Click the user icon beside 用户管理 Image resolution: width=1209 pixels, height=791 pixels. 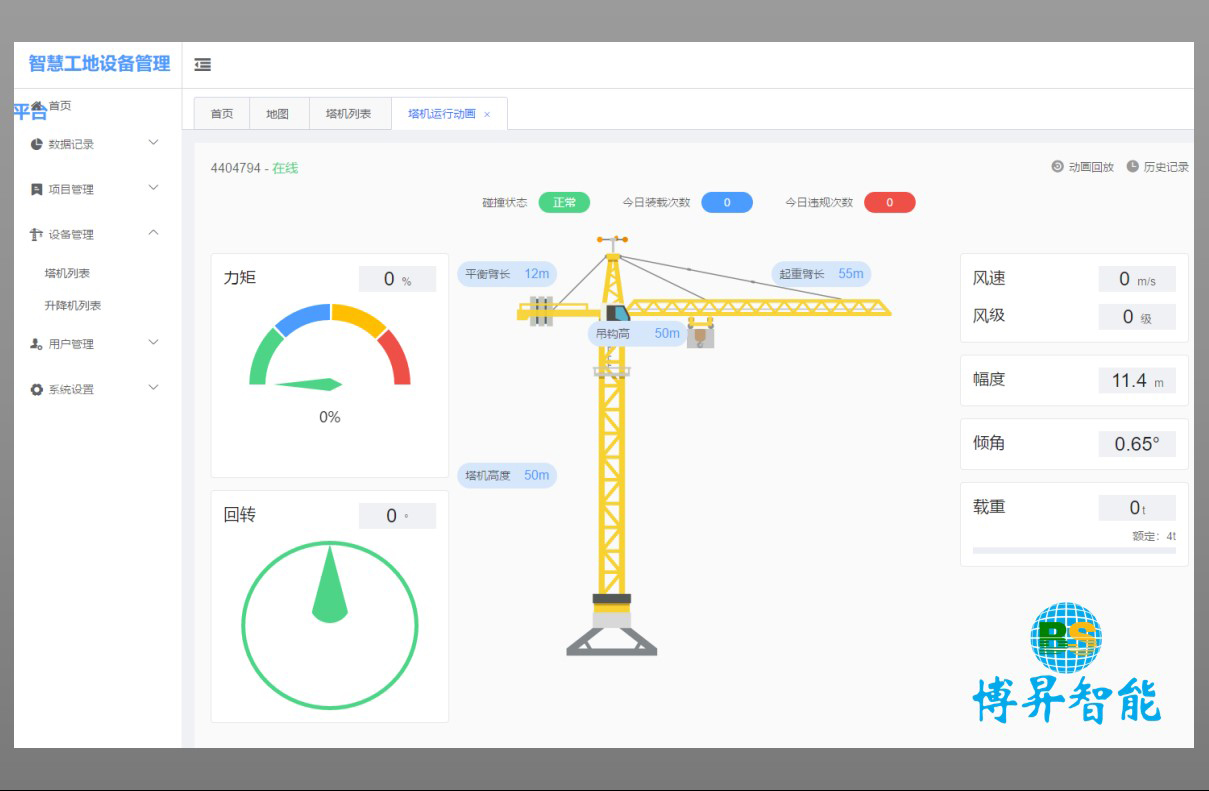coord(37,344)
